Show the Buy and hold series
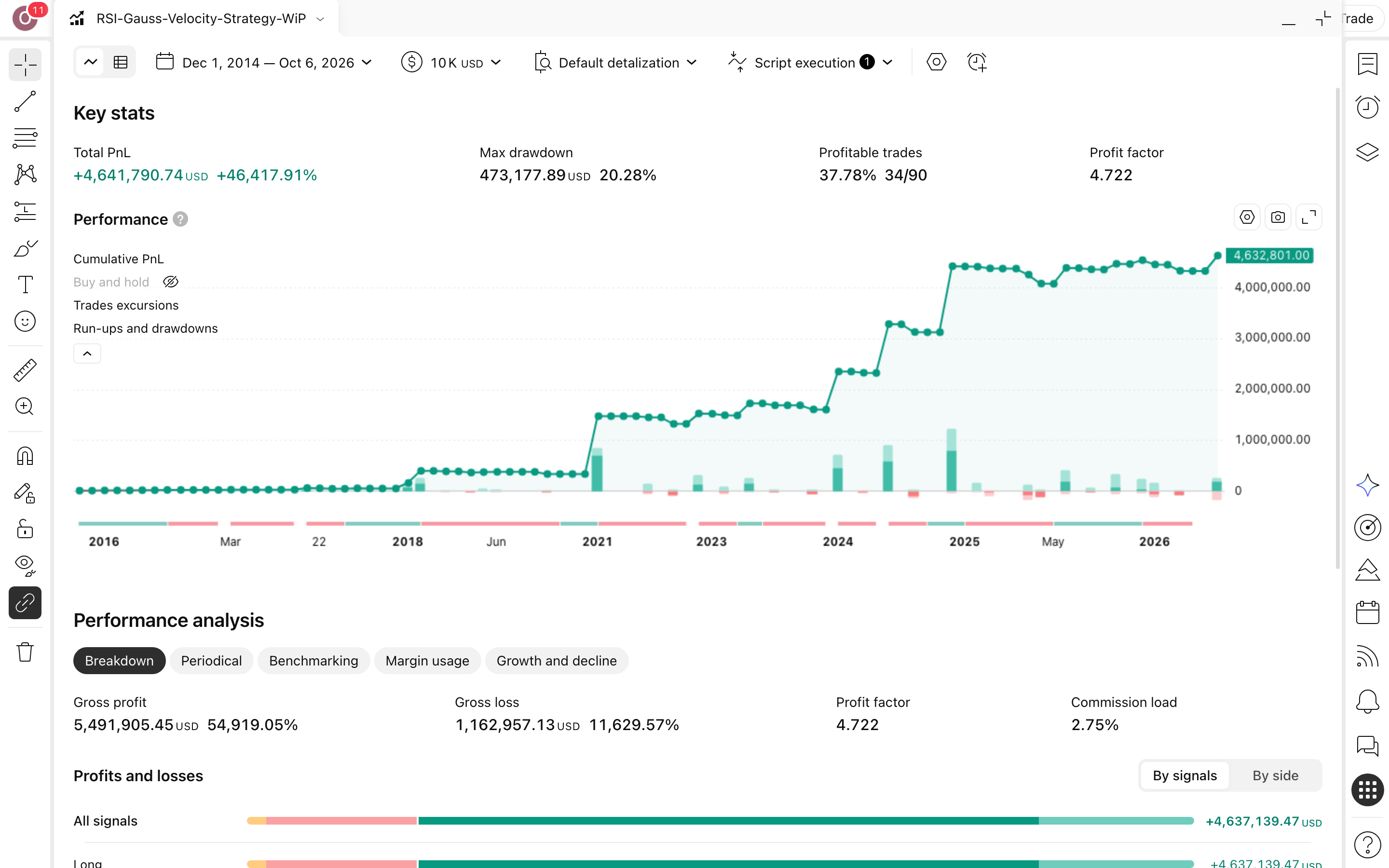The image size is (1389, 868). pyautogui.click(x=170, y=282)
